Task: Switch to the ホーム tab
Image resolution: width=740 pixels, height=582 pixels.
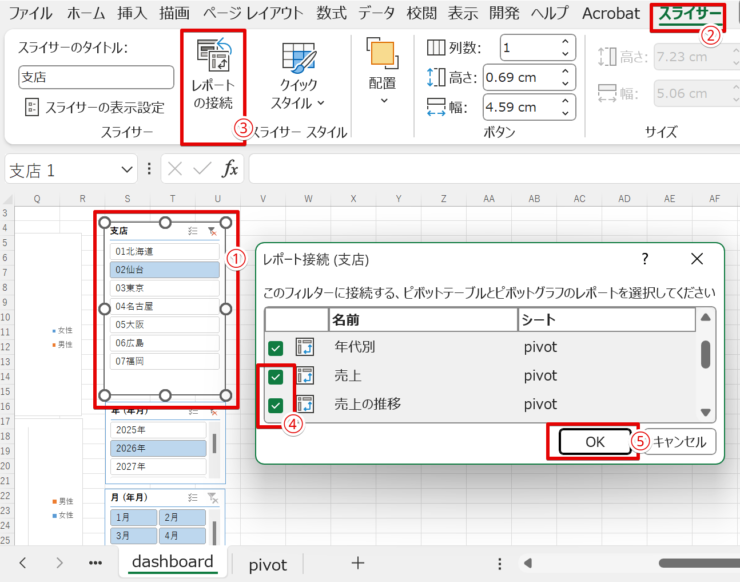Action: point(86,13)
